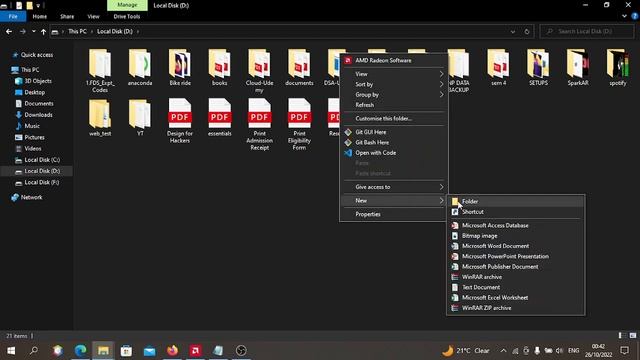
Task: Click This PC in breadcrumb path
Action: [x=77, y=31]
